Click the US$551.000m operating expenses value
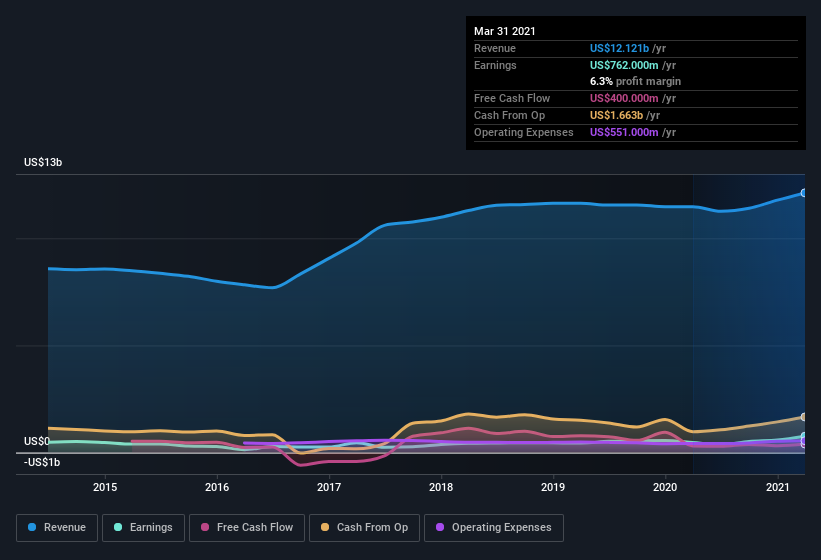This screenshot has height=560, width=821. pos(624,132)
